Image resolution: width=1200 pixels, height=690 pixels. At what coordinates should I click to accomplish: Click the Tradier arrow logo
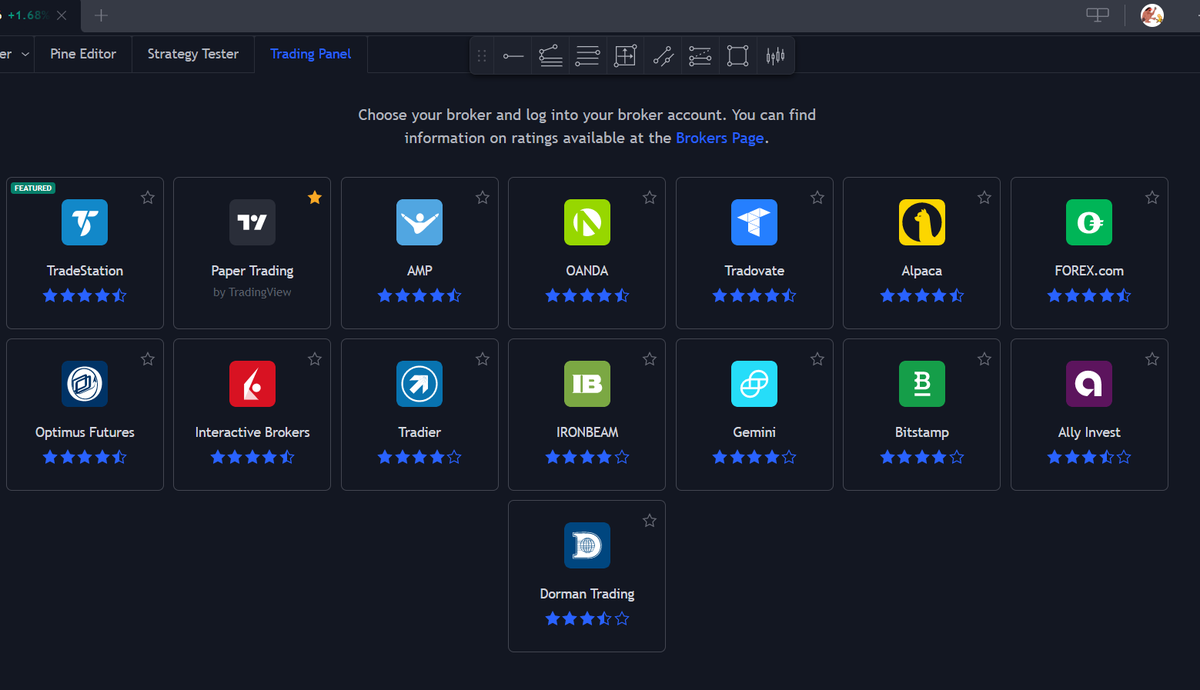[x=419, y=384]
